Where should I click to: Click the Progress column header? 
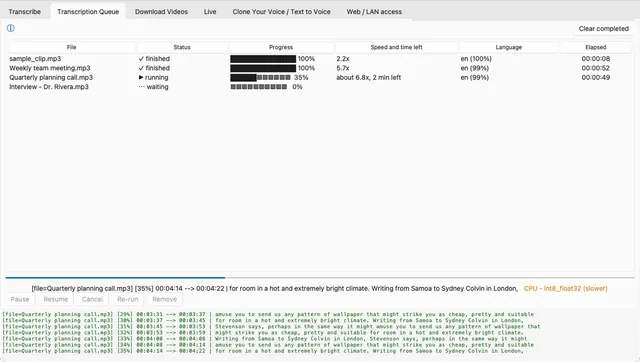(x=281, y=47)
